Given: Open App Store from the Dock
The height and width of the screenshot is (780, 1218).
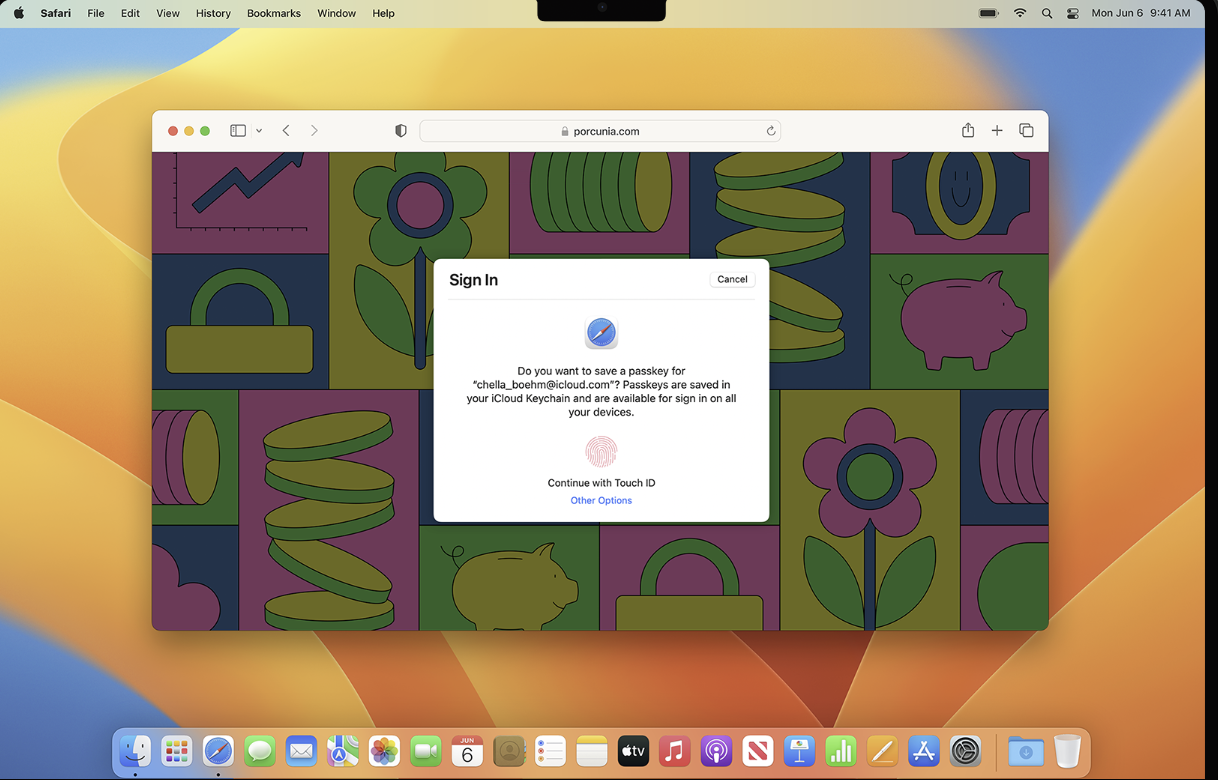Looking at the screenshot, I should (x=924, y=750).
